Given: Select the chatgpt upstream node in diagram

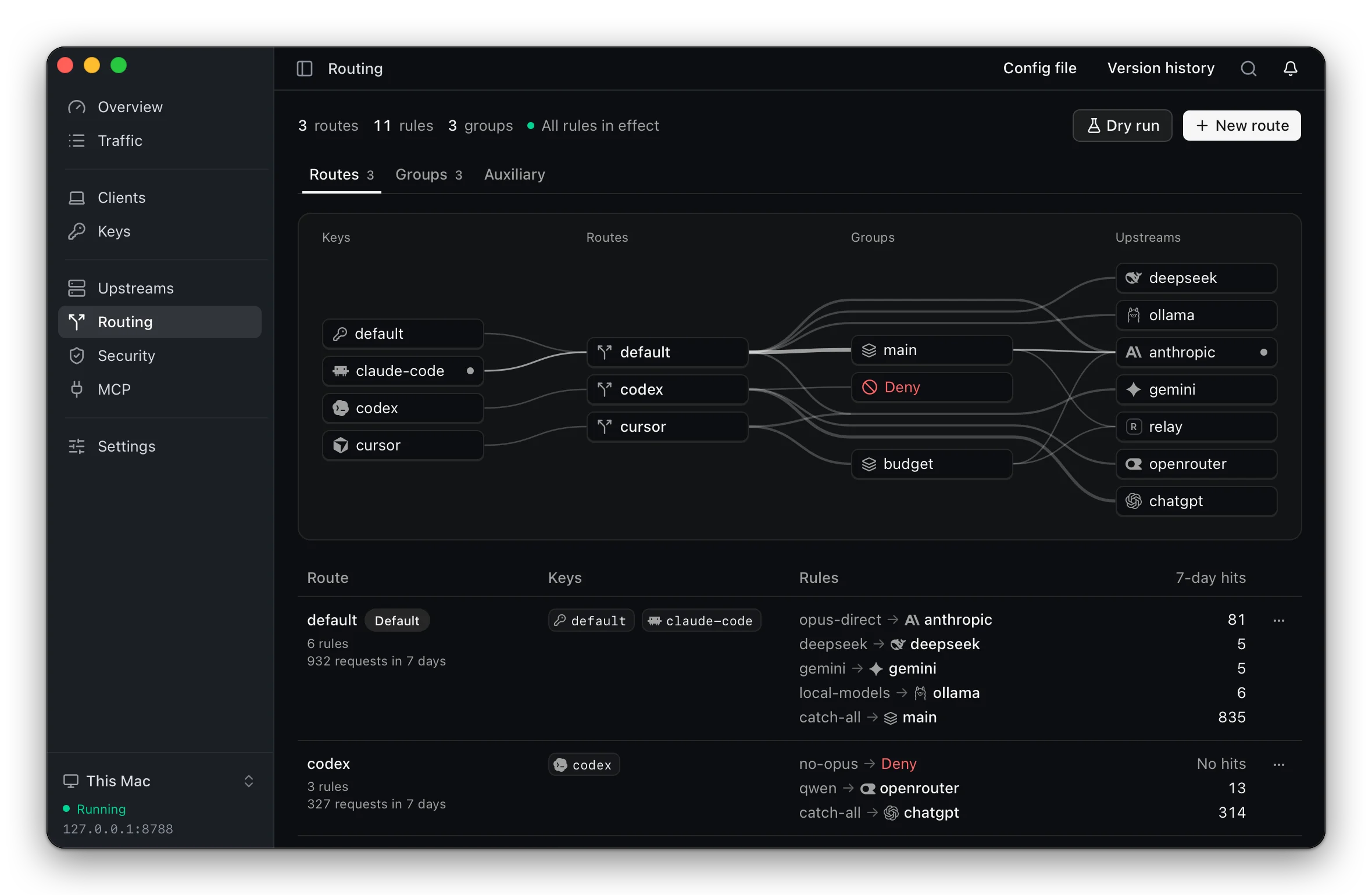Looking at the screenshot, I should coord(1196,501).
